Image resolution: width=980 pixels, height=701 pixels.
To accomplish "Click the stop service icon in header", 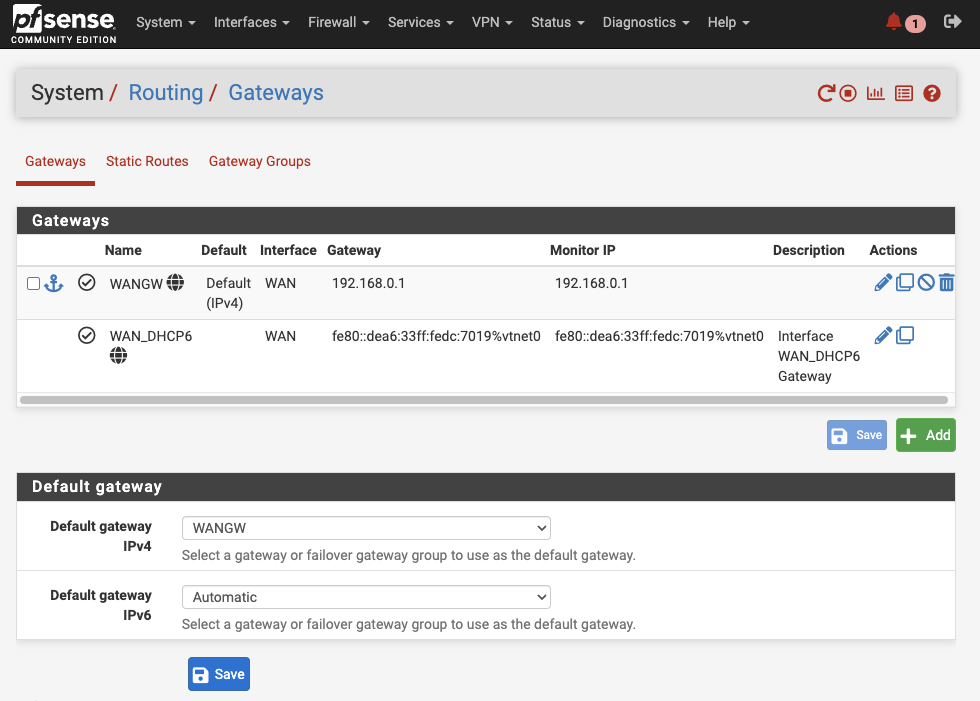I will point(848,93).
